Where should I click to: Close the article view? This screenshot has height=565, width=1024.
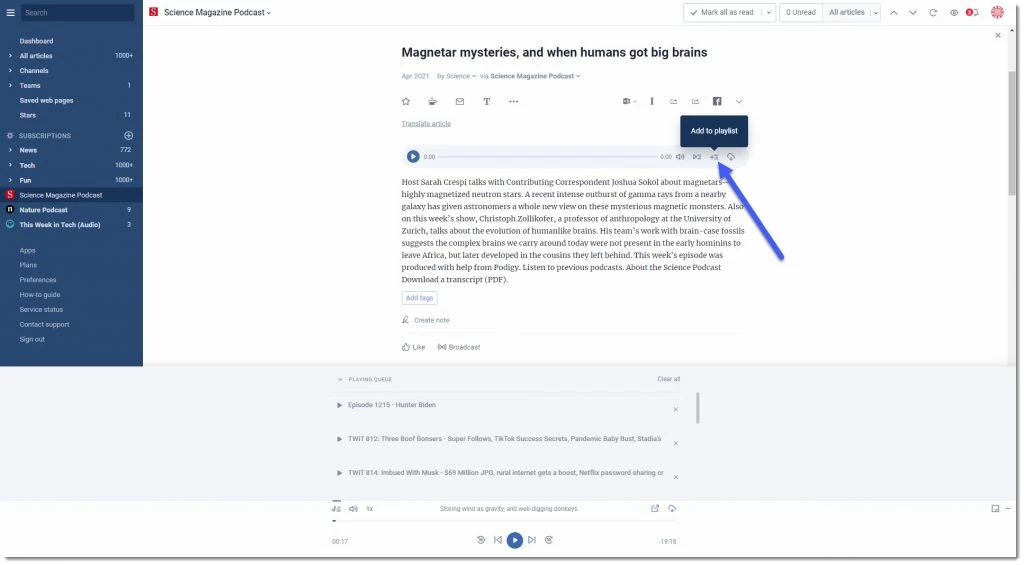[x=998, y=35]
